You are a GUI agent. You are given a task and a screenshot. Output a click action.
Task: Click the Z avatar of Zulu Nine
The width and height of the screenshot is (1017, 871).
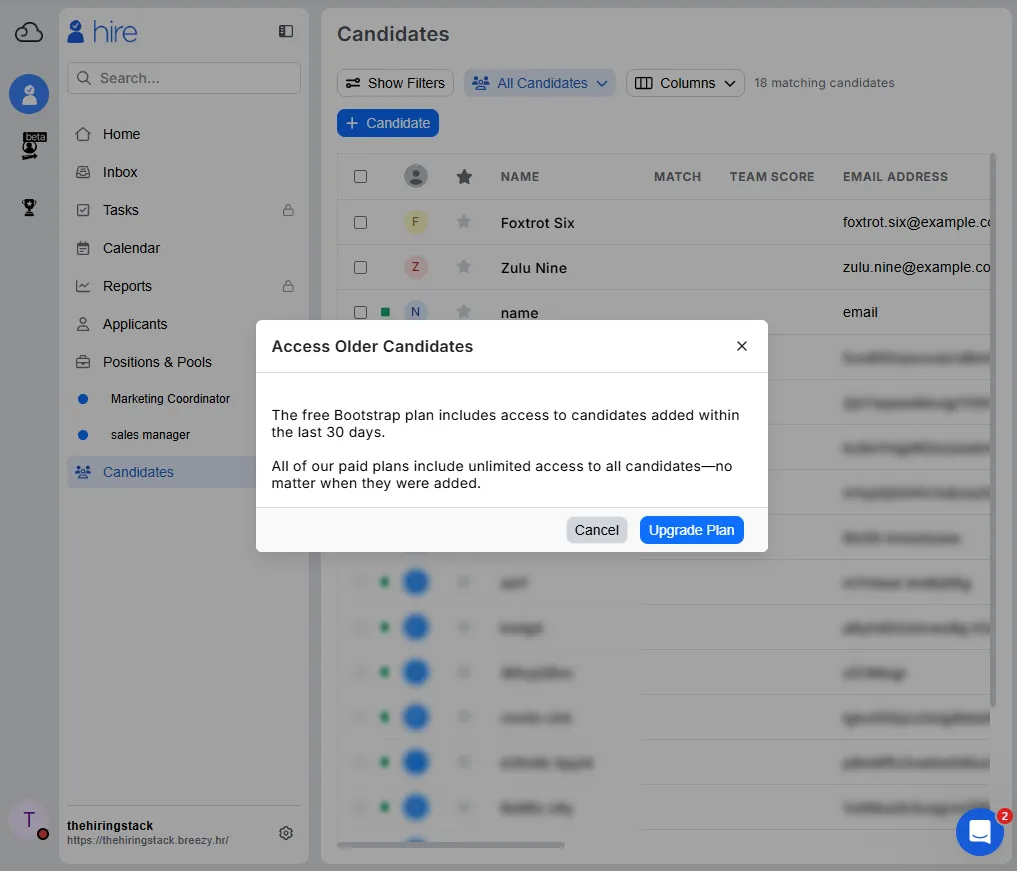pyautogui.click(x=416, y=267)
